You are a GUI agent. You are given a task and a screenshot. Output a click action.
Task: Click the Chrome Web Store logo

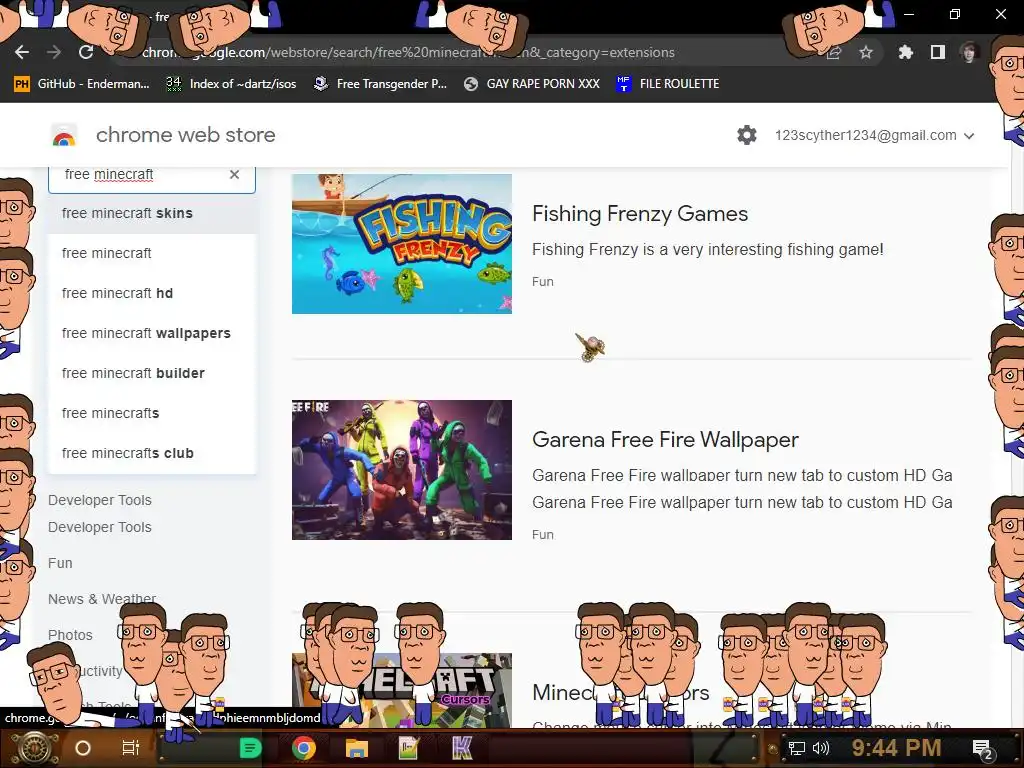pos(64,135)
